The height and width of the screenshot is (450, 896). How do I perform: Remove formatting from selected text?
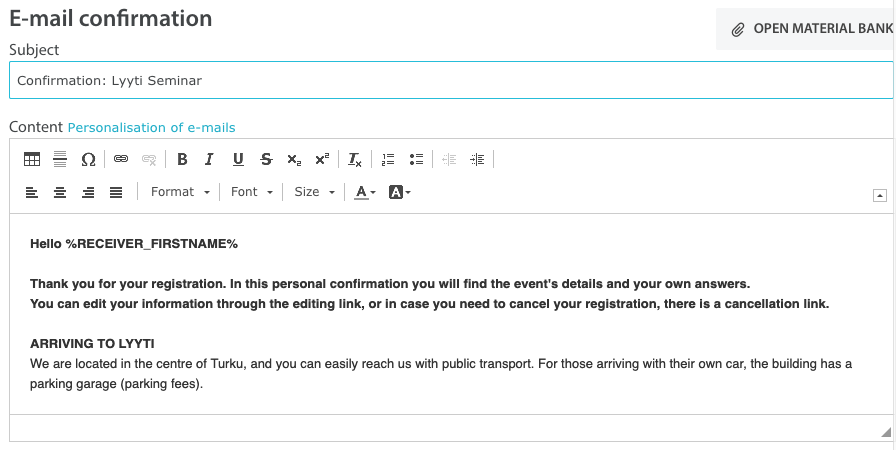click(355, 159)
